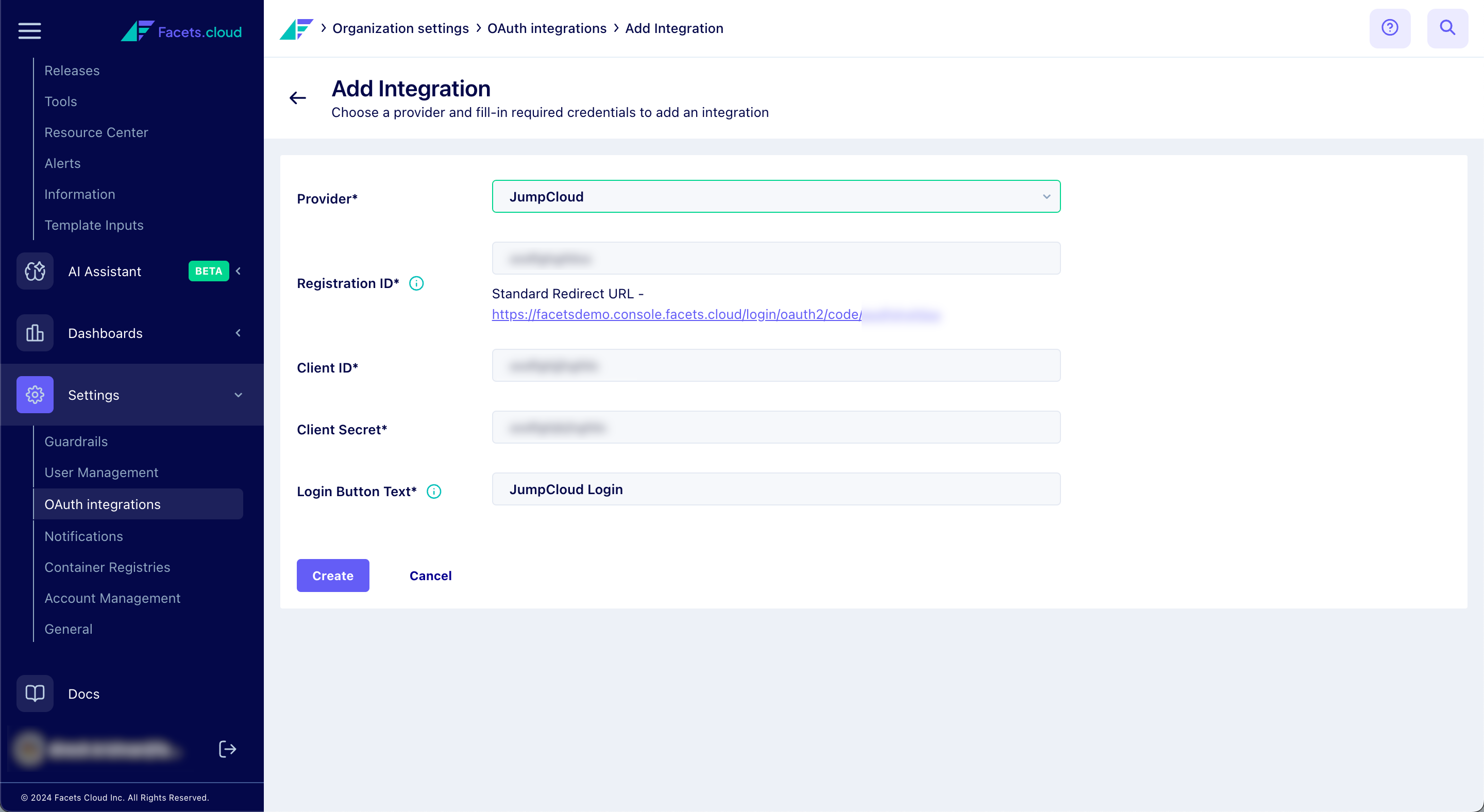Log out using the exit icon
Image resolution: width=1484 pixels, height=812 pixels.
click(x=228, y=749)
